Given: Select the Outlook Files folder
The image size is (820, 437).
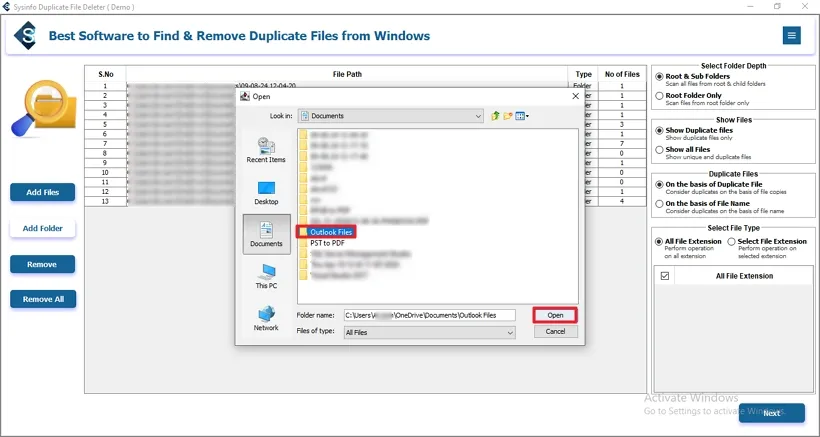Looking at the screenshot, I should (326, 232).
